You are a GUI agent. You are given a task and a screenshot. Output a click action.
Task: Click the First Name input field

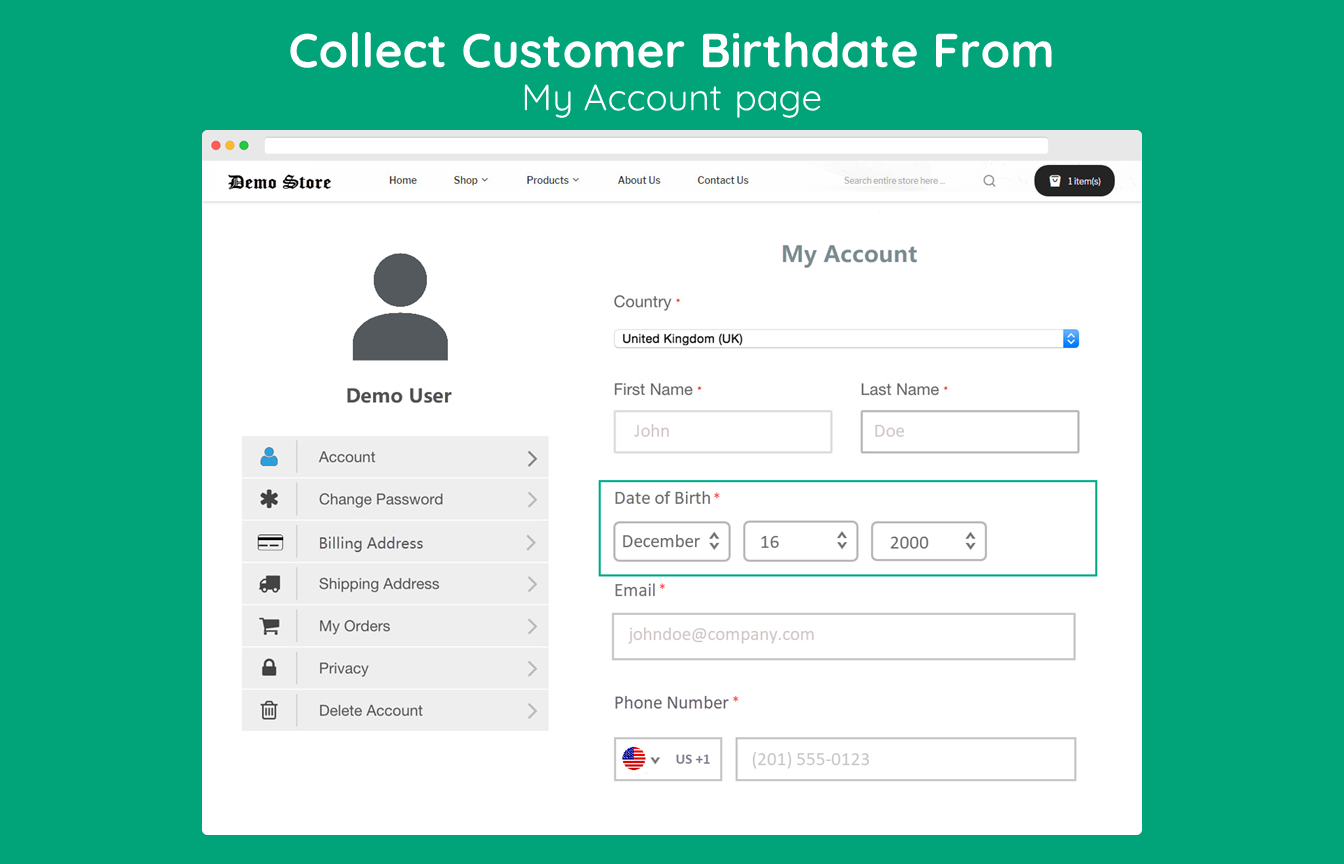722,432
